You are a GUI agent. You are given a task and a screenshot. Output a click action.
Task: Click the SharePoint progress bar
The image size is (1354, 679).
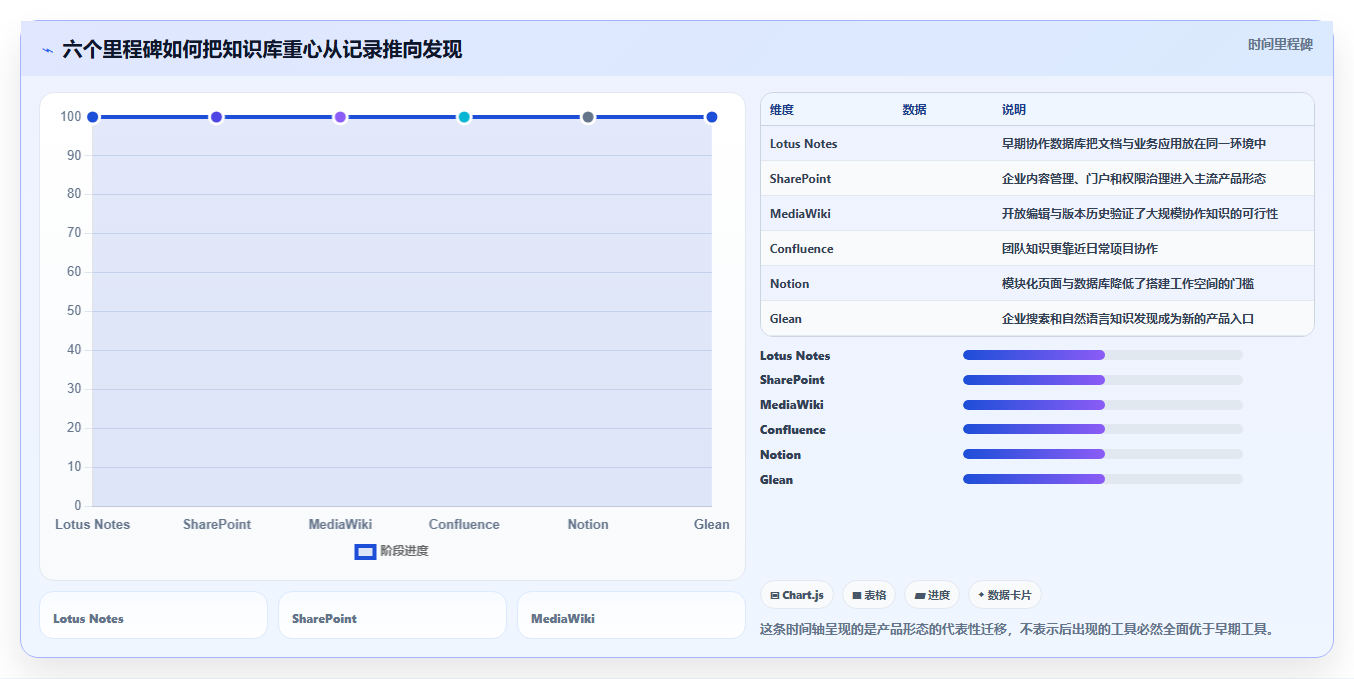(1102, 380)
